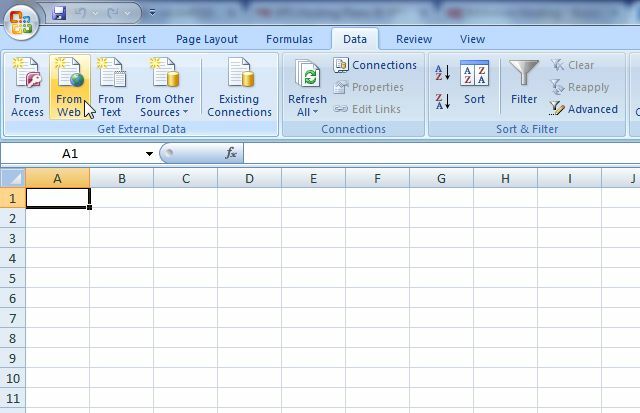Redo via Quick Access Toolbar arrow
The height and width of the screenshot is (413, 640).
click(113, 13)
